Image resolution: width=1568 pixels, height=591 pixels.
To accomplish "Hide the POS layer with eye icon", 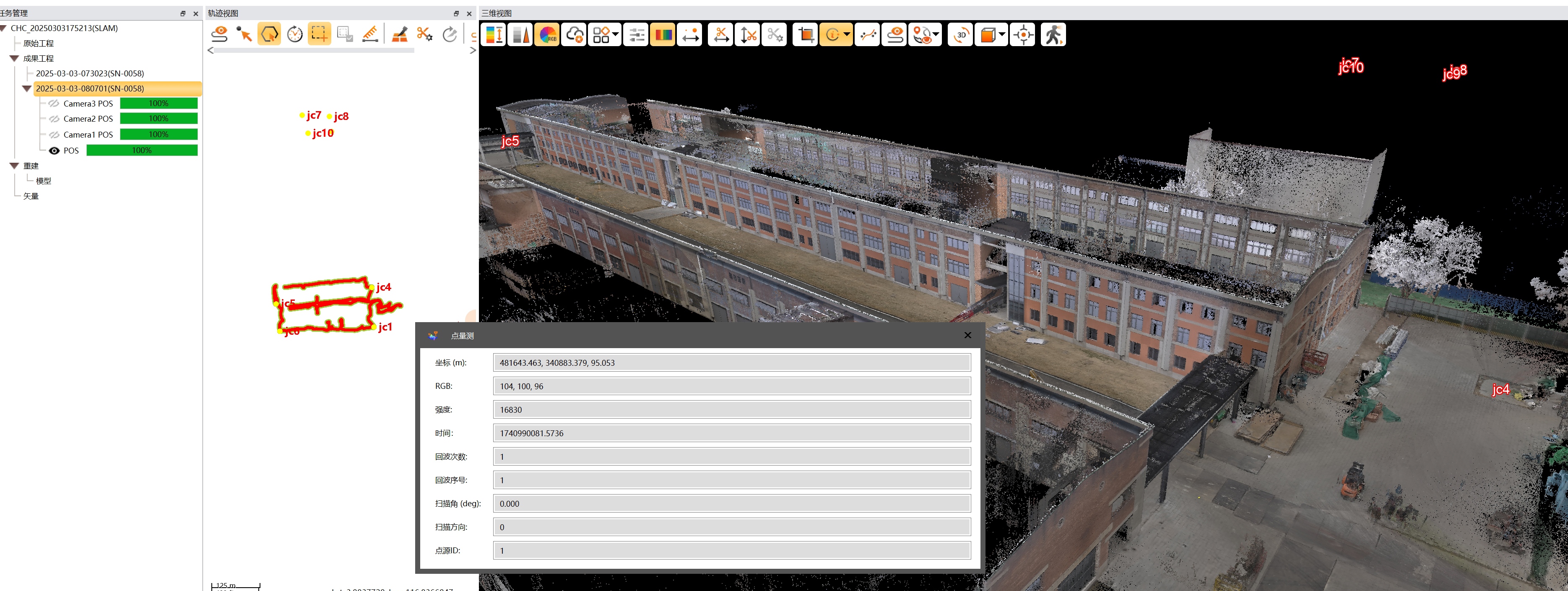I will pyautogui.click(x=54, y=150).
